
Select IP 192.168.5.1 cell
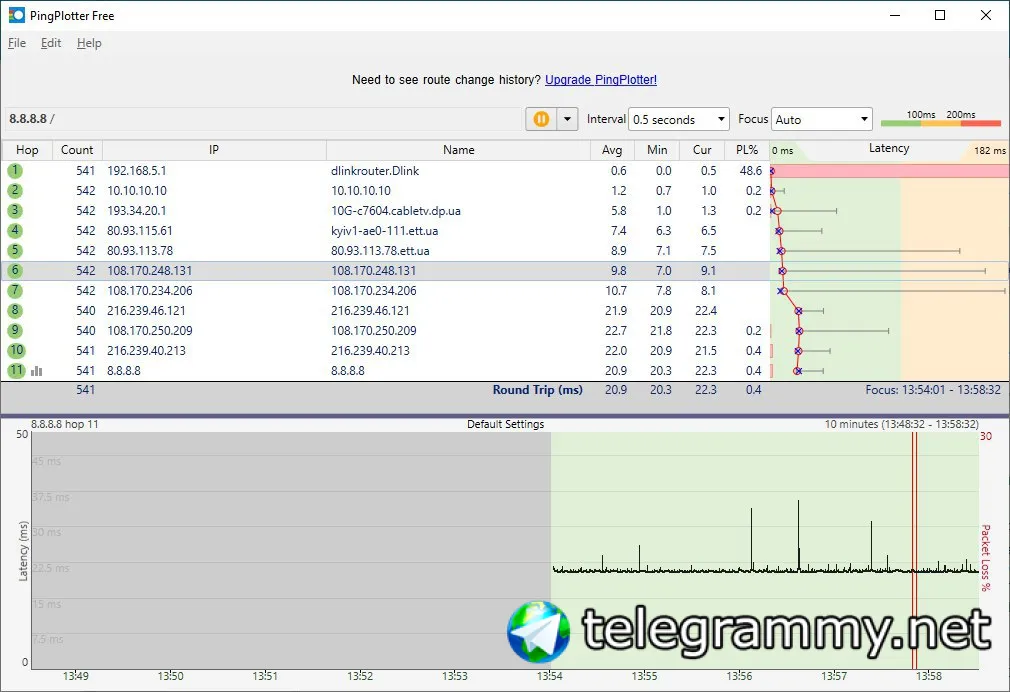(137, 171)
